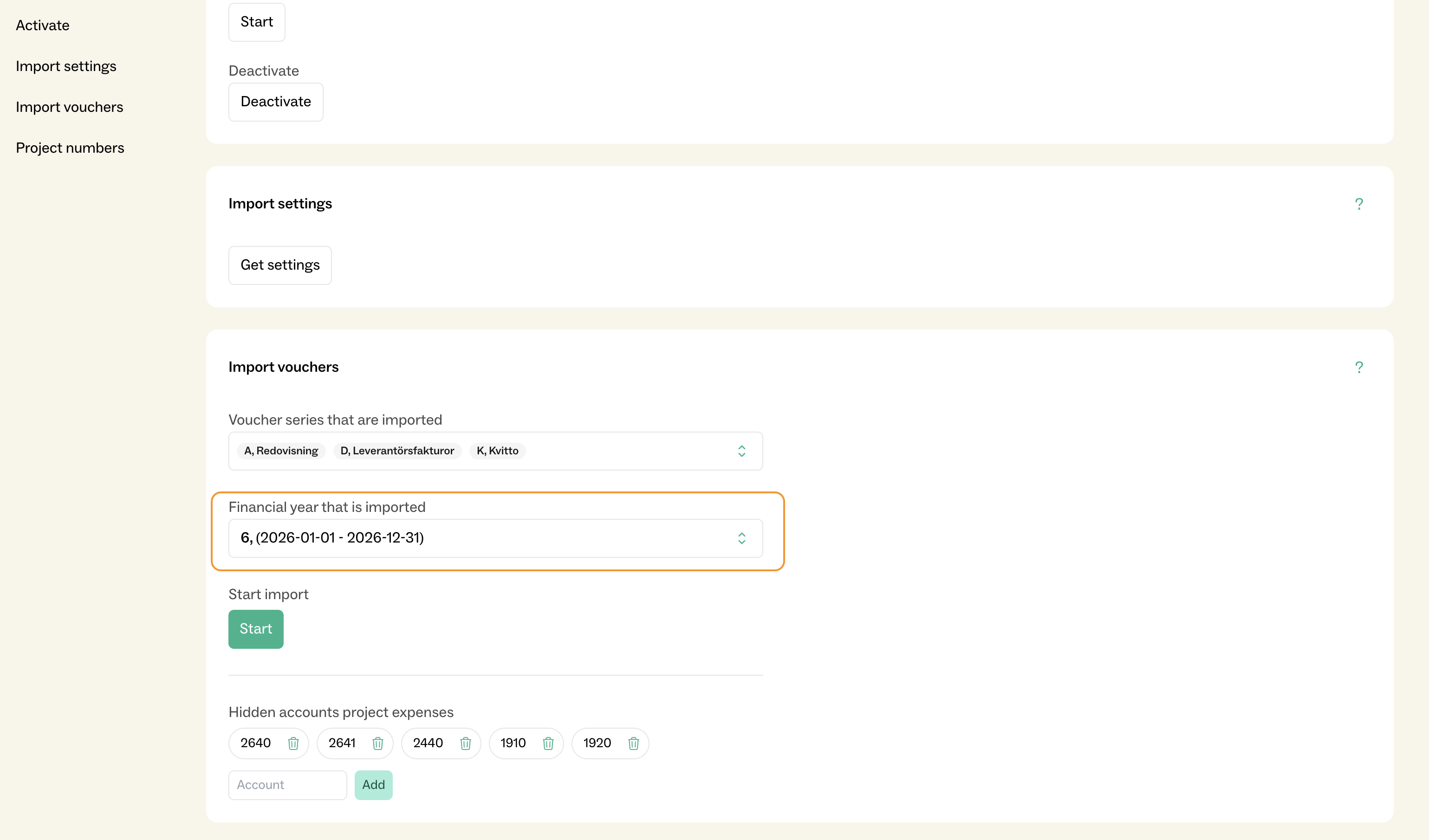
Task: Go to Activate in sidebar
Action: point(43,26)
